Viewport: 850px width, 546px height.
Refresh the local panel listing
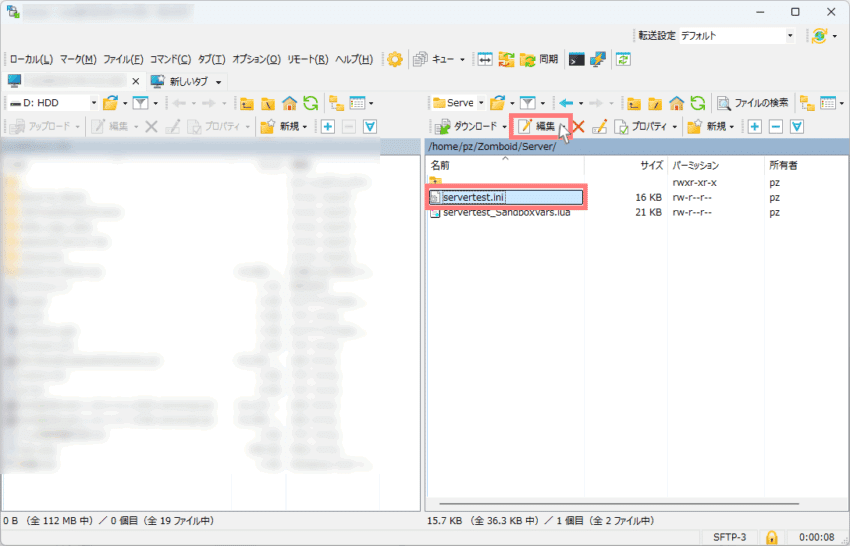coord(310,103)
